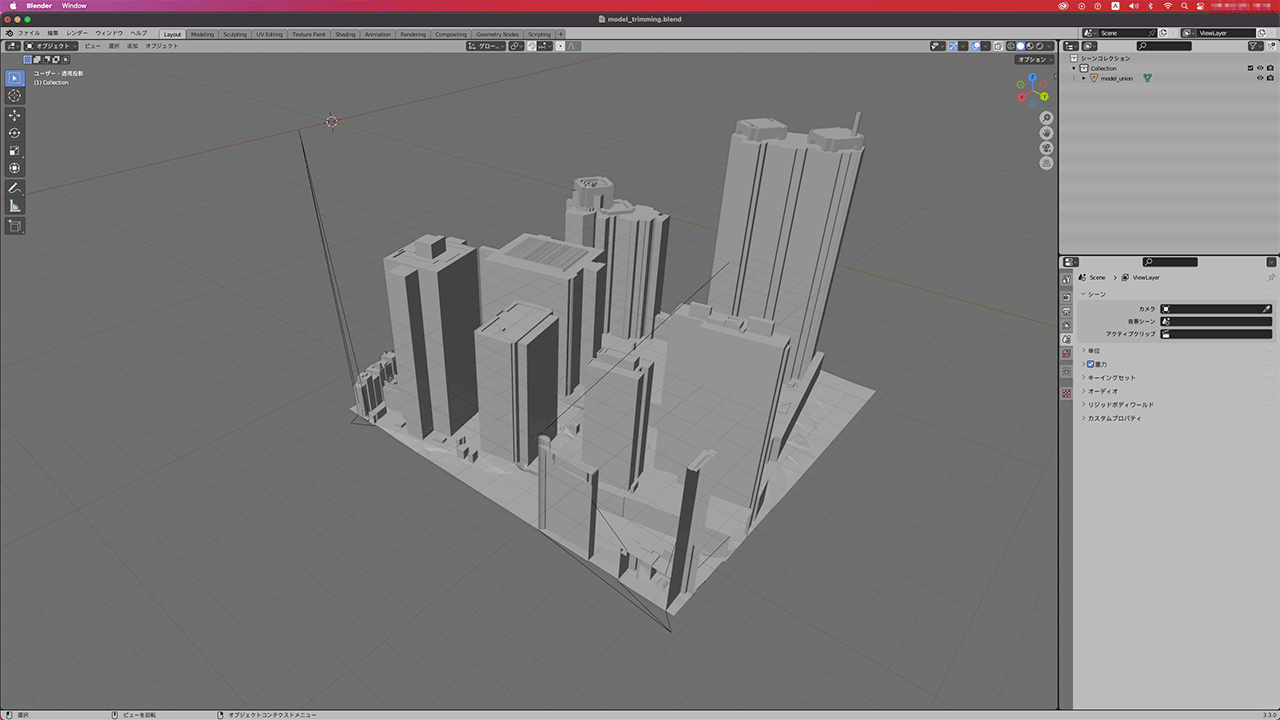This screenshot has width=1280, height=720.
Task: Expand the オーディオ panel
Action: pos(1102,391)
